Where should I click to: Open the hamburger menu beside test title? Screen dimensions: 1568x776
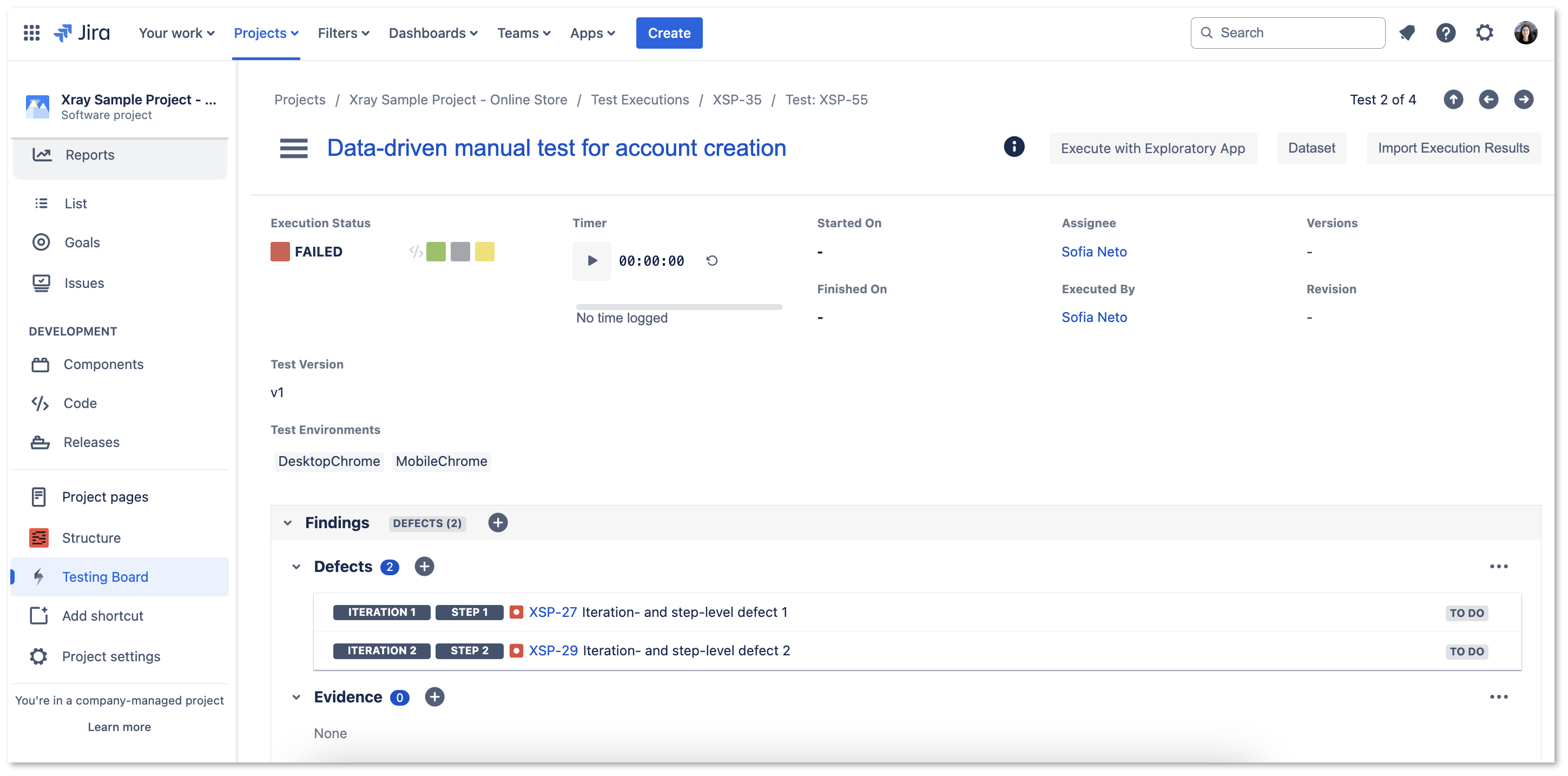tap(293, 148)
